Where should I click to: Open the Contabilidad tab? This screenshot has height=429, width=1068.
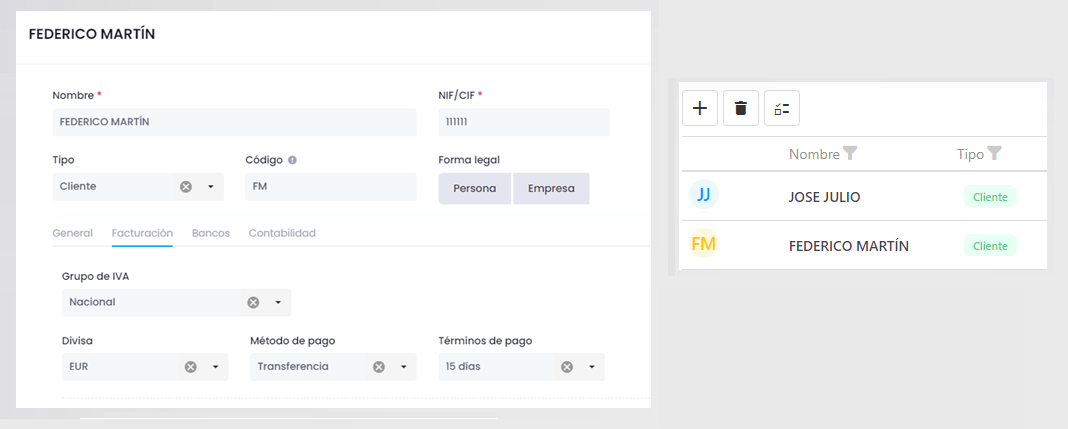pyautogui.click(x=282, y=233)
